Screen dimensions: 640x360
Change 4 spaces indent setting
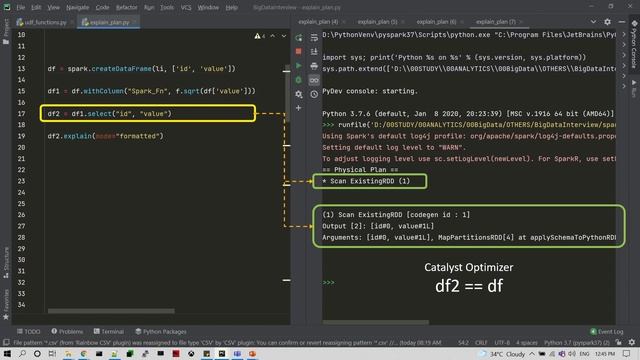tap(527, 342)
